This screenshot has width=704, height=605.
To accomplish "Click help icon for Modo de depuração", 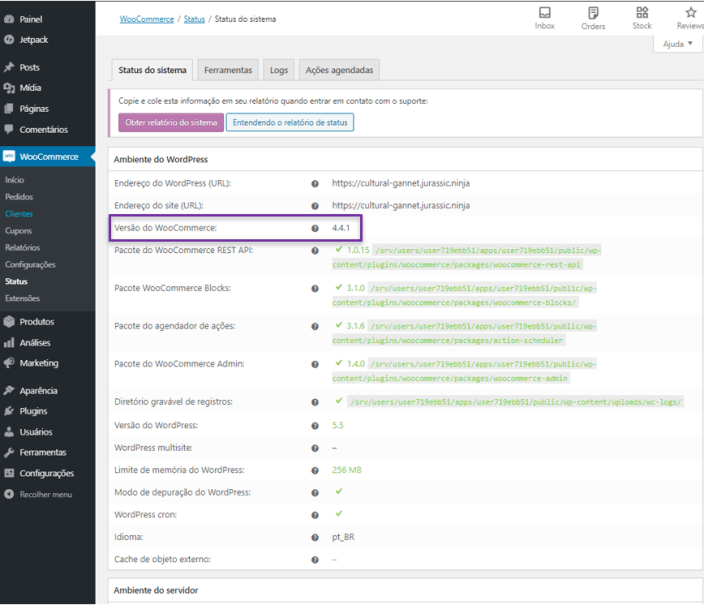I will (315, 493).
